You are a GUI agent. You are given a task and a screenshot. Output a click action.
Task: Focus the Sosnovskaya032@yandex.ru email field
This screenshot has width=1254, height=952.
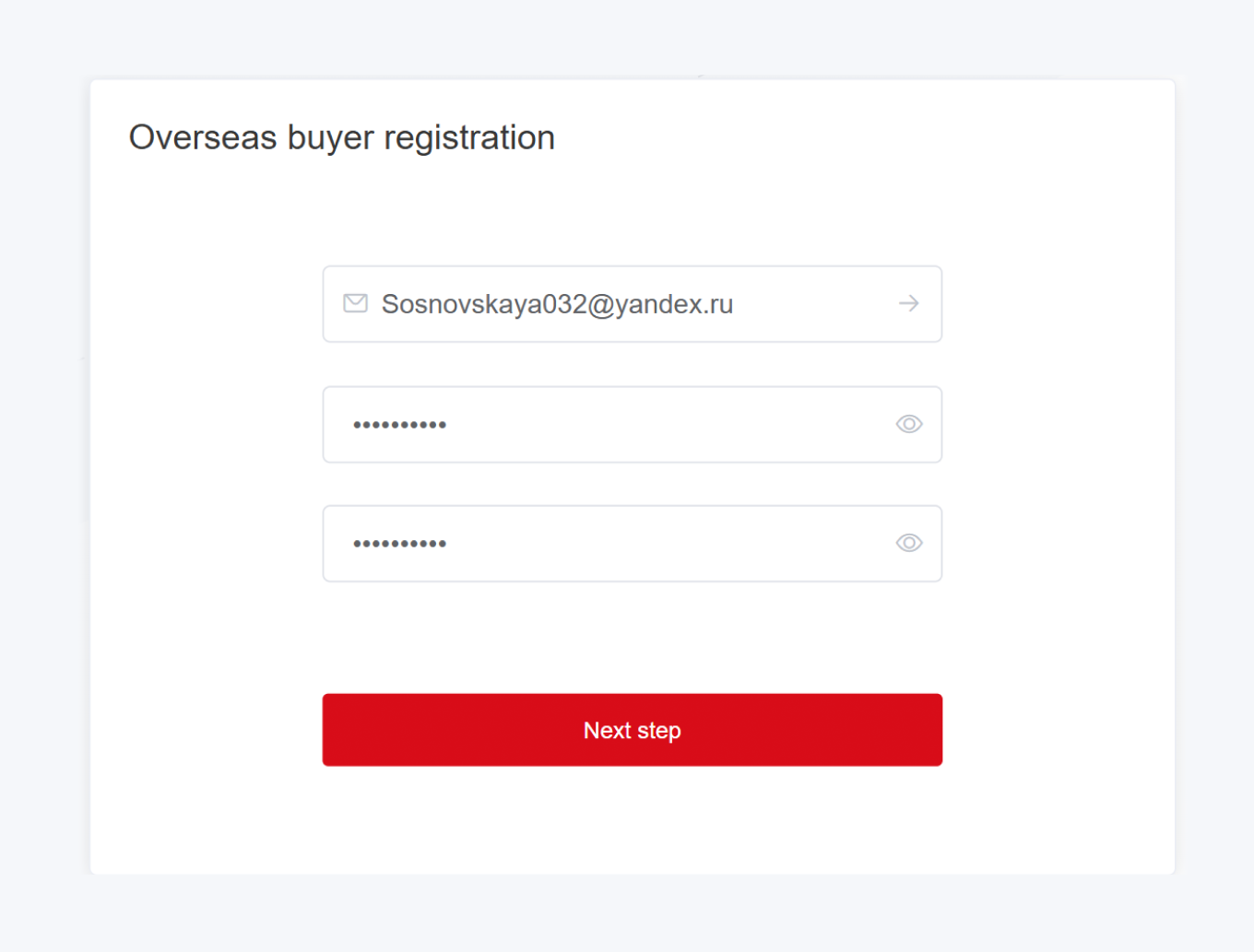click(x=557, y=304)
